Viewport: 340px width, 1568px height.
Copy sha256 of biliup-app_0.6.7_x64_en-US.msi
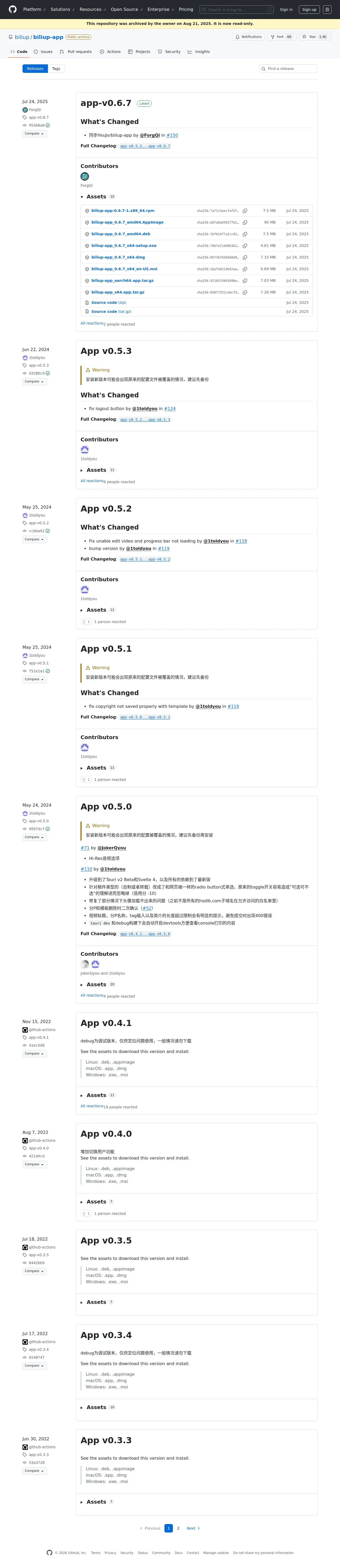click(245, 269)
